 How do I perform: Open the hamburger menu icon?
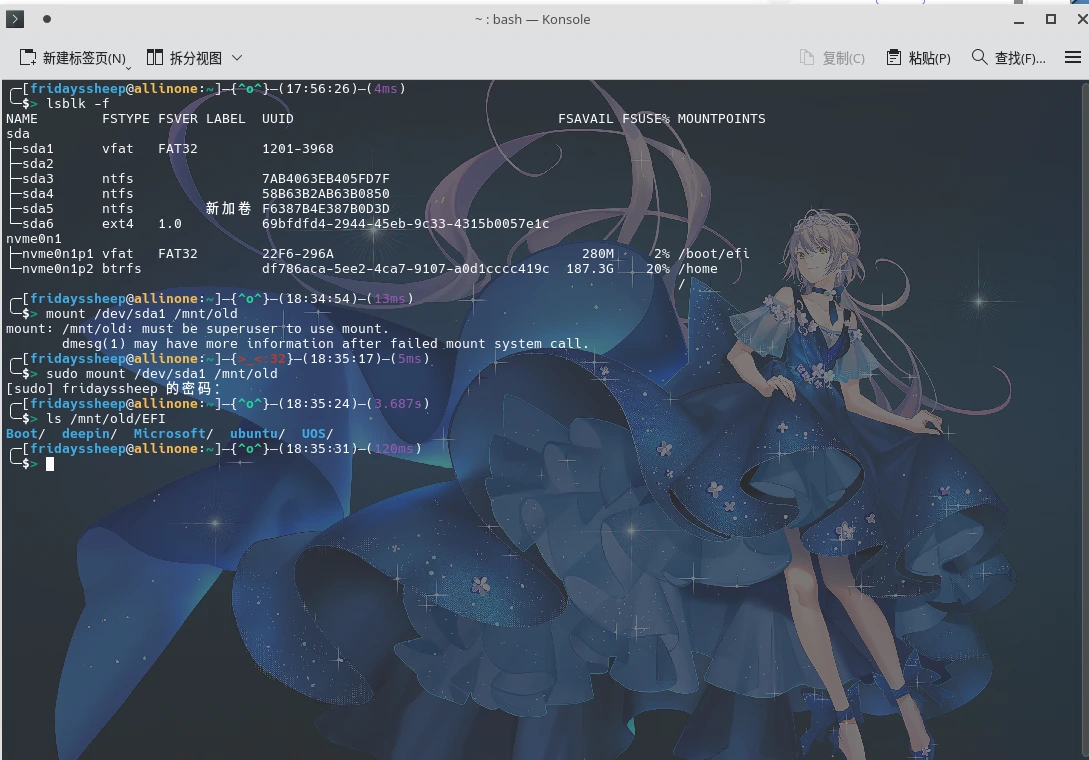tap(1072, 57)
